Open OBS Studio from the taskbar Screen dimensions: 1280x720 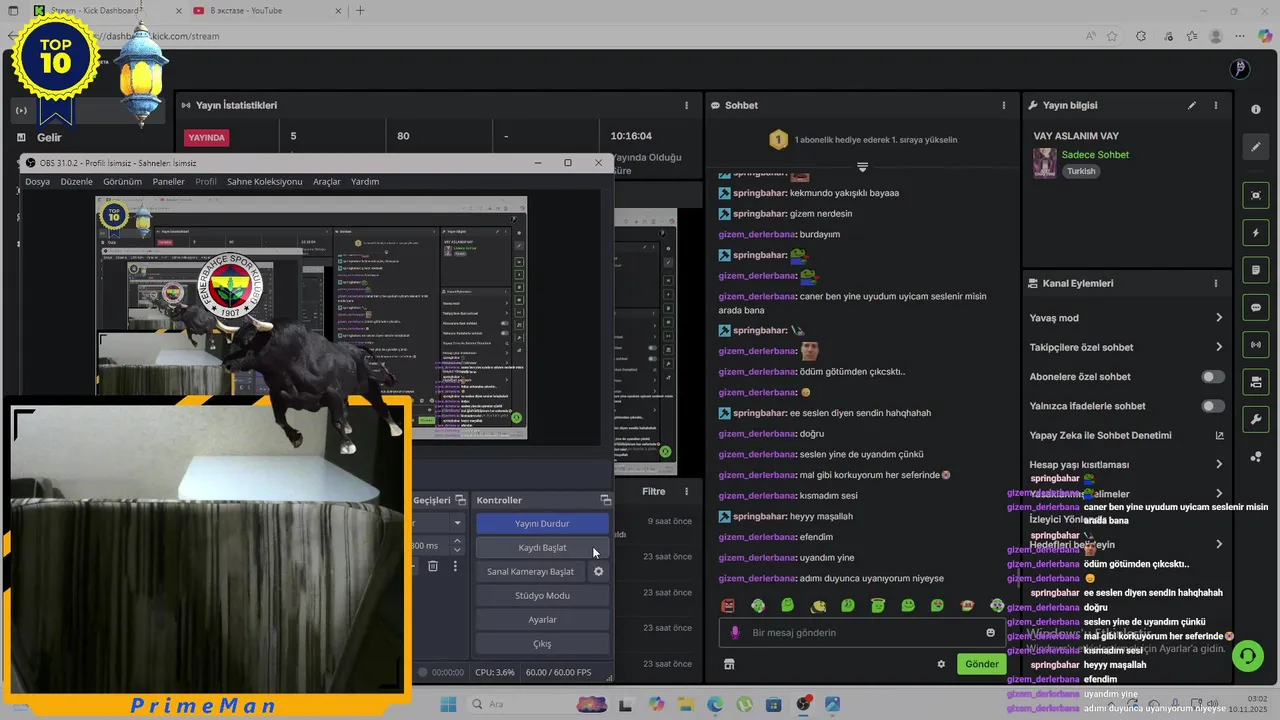coord(803,704)
